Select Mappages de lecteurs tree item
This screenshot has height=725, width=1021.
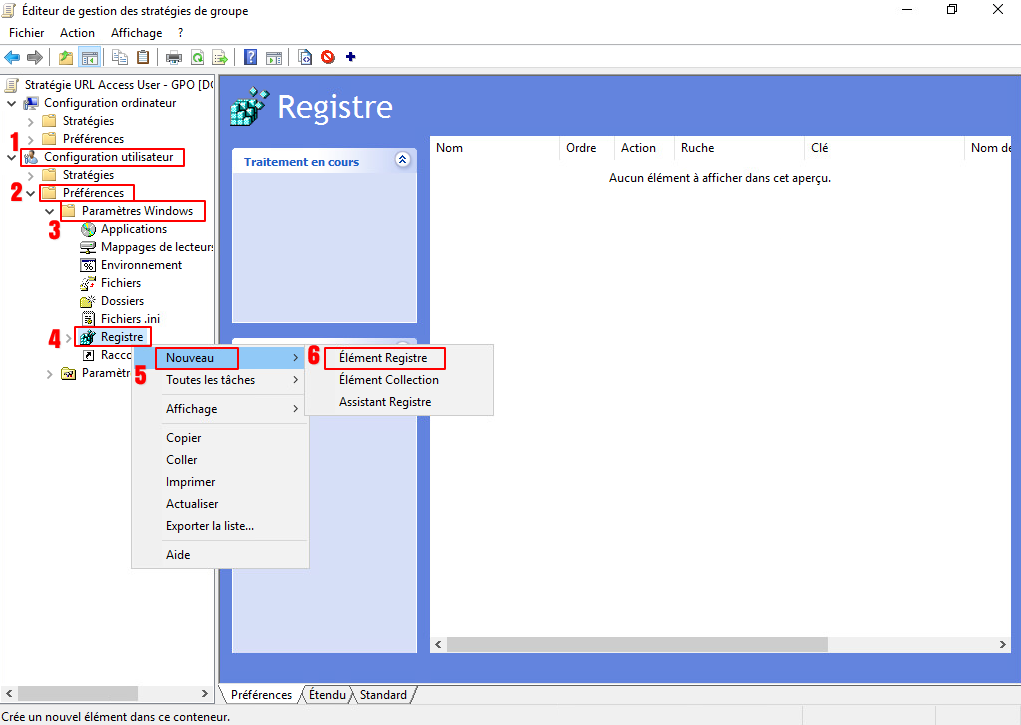157,247
